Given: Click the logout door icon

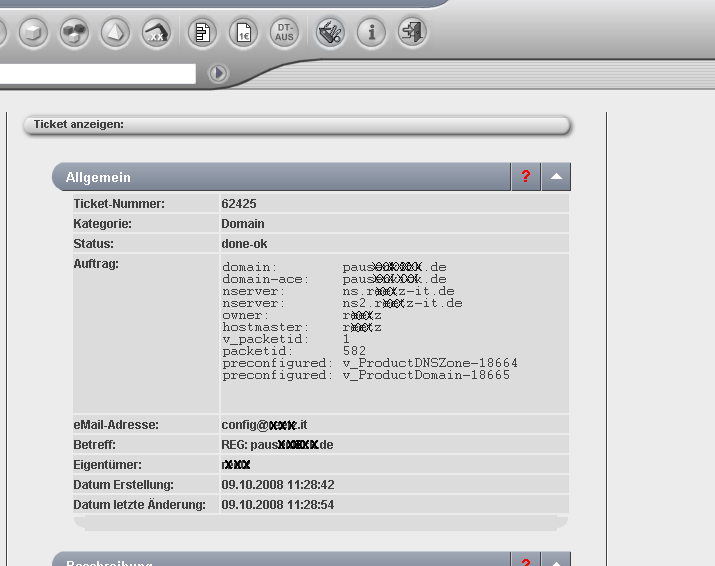Looking at the screenshot, I should click(x=412, y=33).
